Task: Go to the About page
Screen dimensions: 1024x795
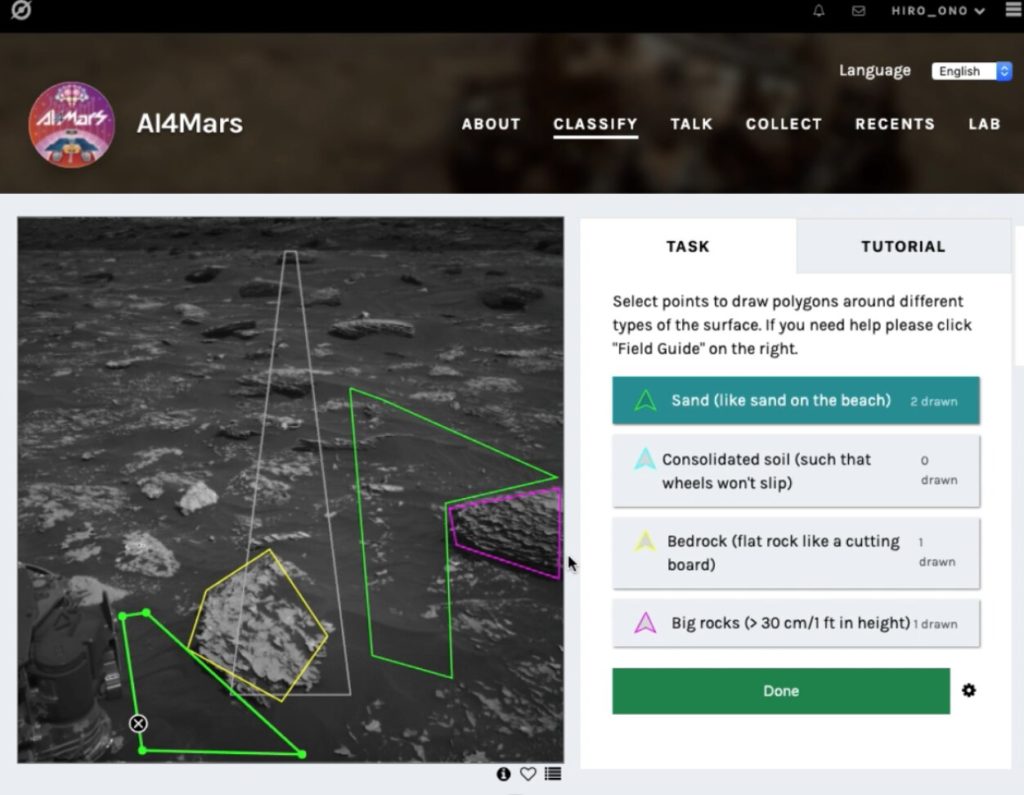Action: (x=491, y=124)
